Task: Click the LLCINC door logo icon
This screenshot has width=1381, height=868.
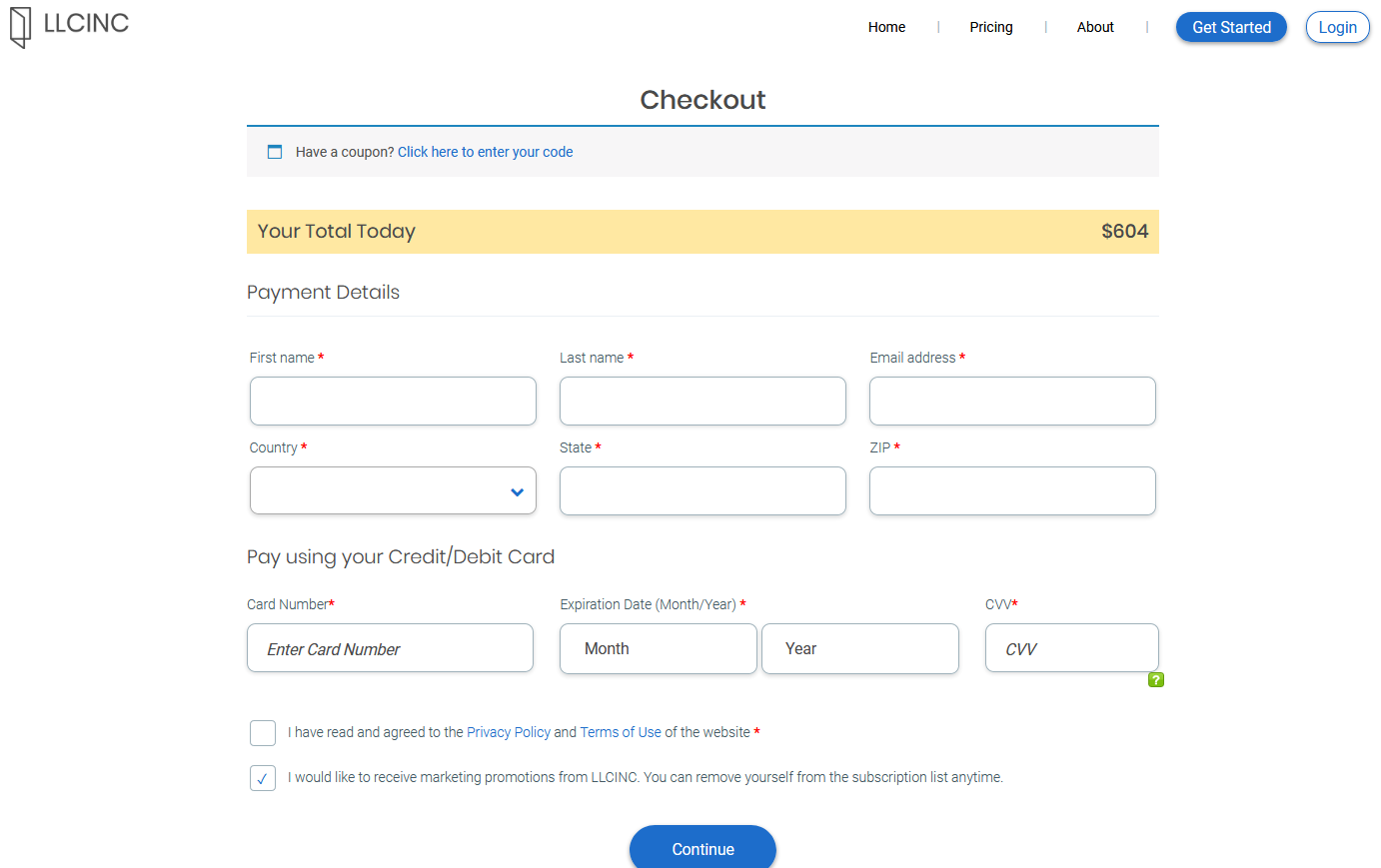Action: point(20,27)
